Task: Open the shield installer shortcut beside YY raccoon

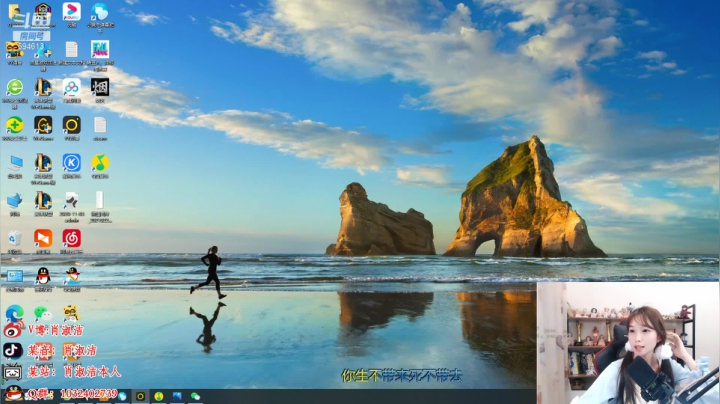Action: (43, 51)
